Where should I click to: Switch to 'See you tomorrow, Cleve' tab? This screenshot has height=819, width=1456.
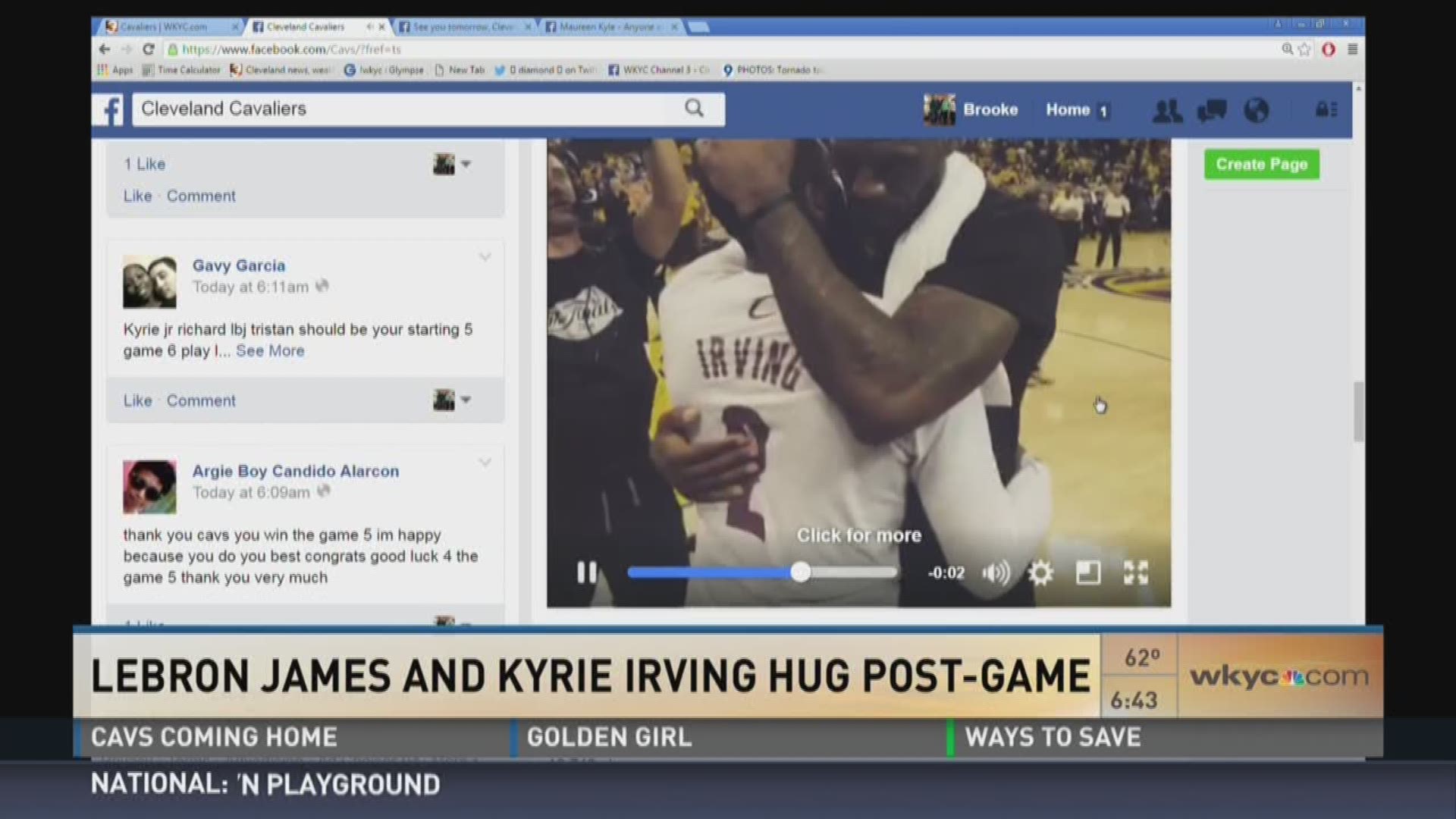coord(463,27)
